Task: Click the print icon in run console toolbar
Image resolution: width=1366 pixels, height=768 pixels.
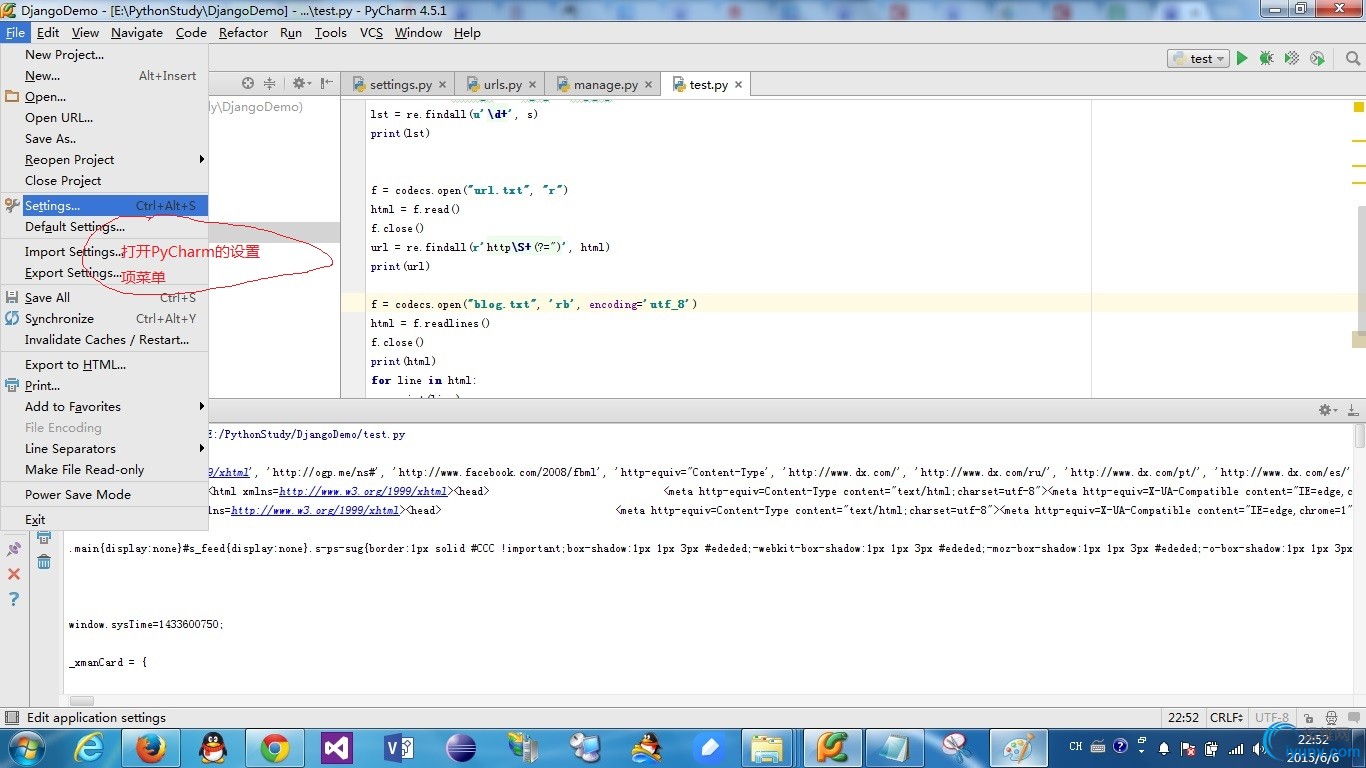Action: tap(44, 538)
